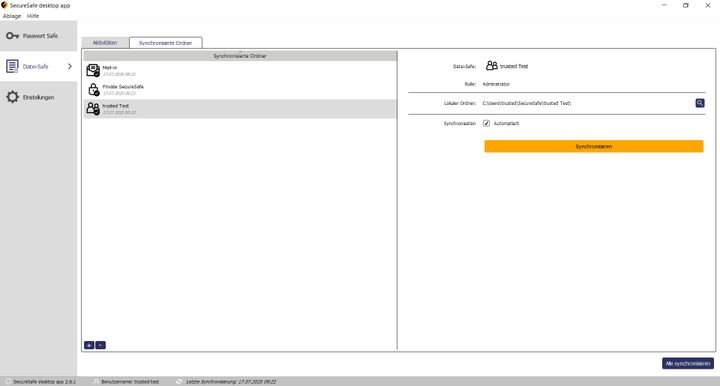Click the Private SecureSafe sync date text
The height and width of the screenshot is (386, 720).
119,93
